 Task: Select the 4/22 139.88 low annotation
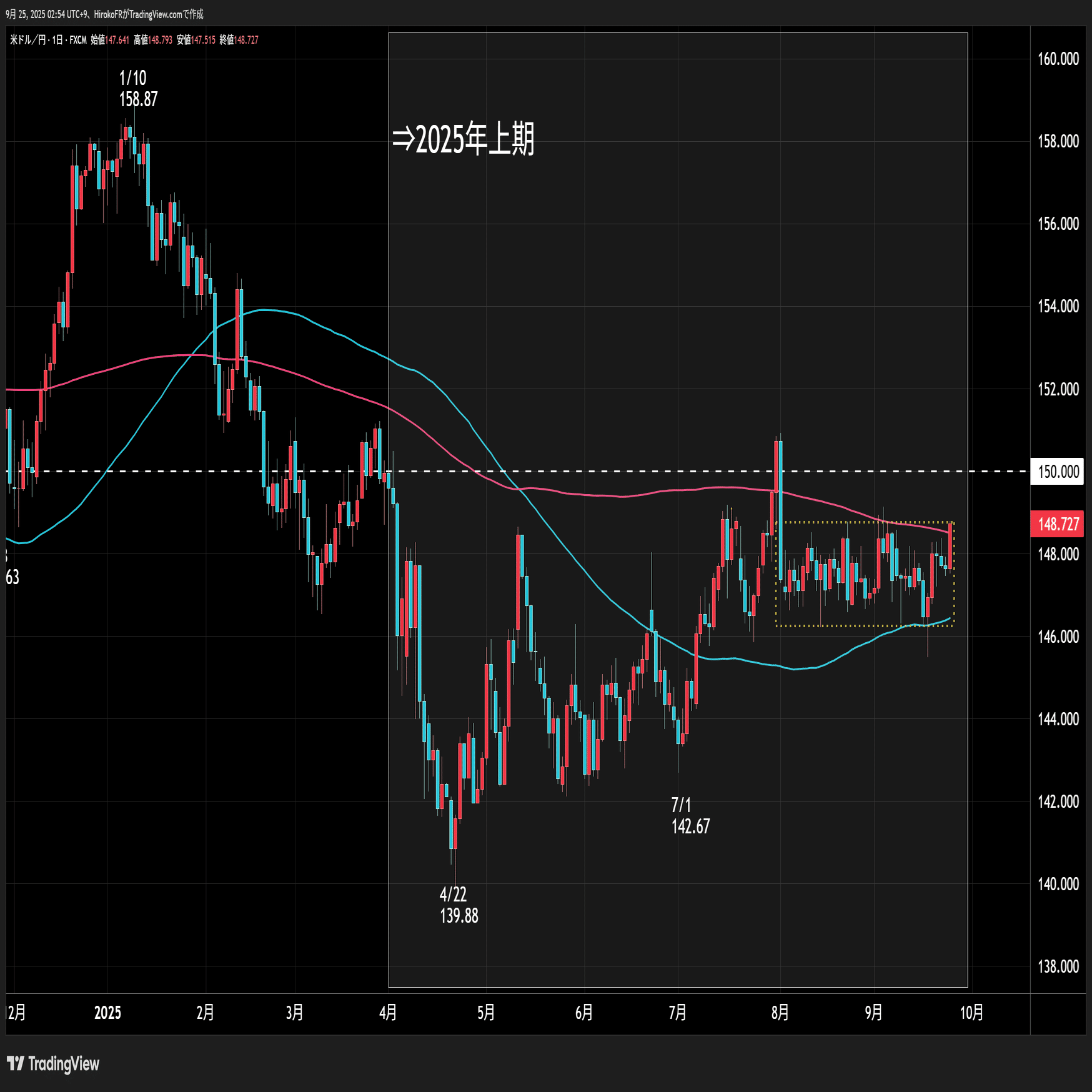pyautogui.click(x=459, y=905)
